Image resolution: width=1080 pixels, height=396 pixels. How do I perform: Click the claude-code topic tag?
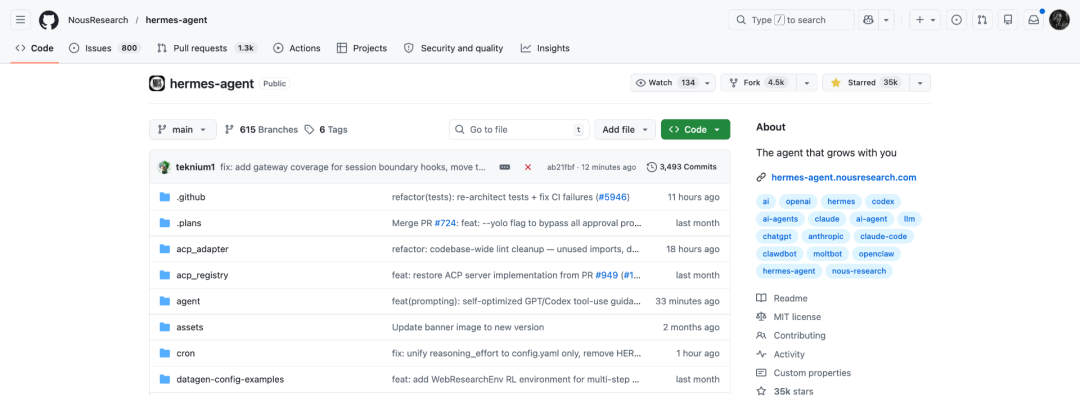(884, 236)
